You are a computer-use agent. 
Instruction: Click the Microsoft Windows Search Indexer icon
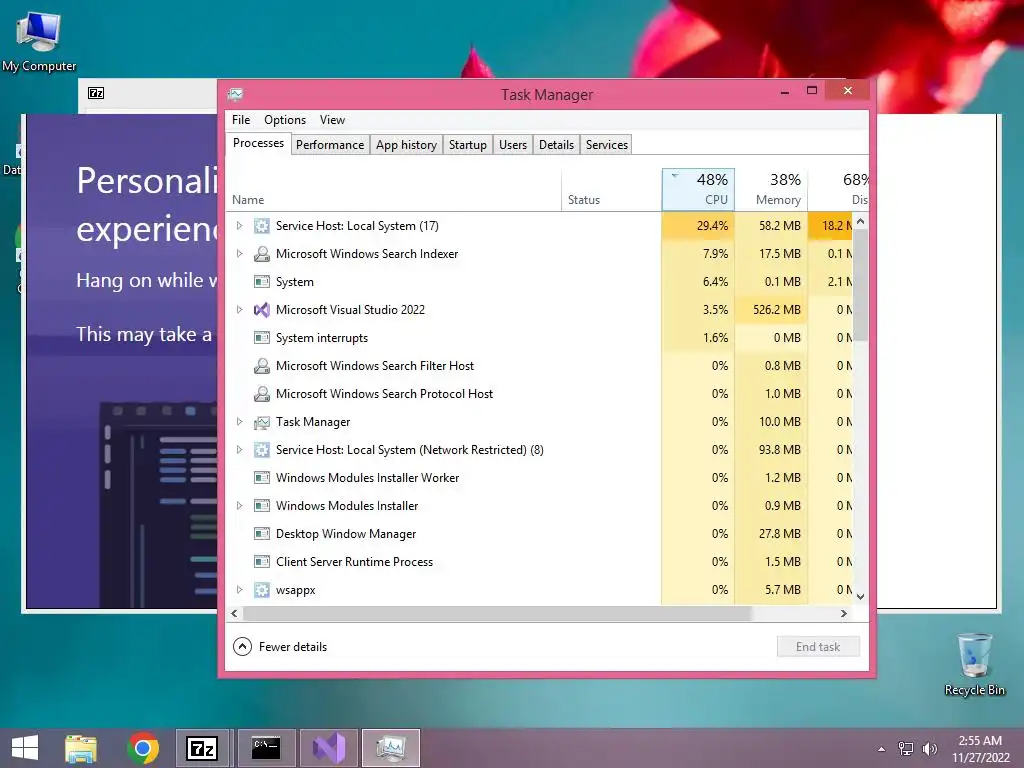(262, 254)
